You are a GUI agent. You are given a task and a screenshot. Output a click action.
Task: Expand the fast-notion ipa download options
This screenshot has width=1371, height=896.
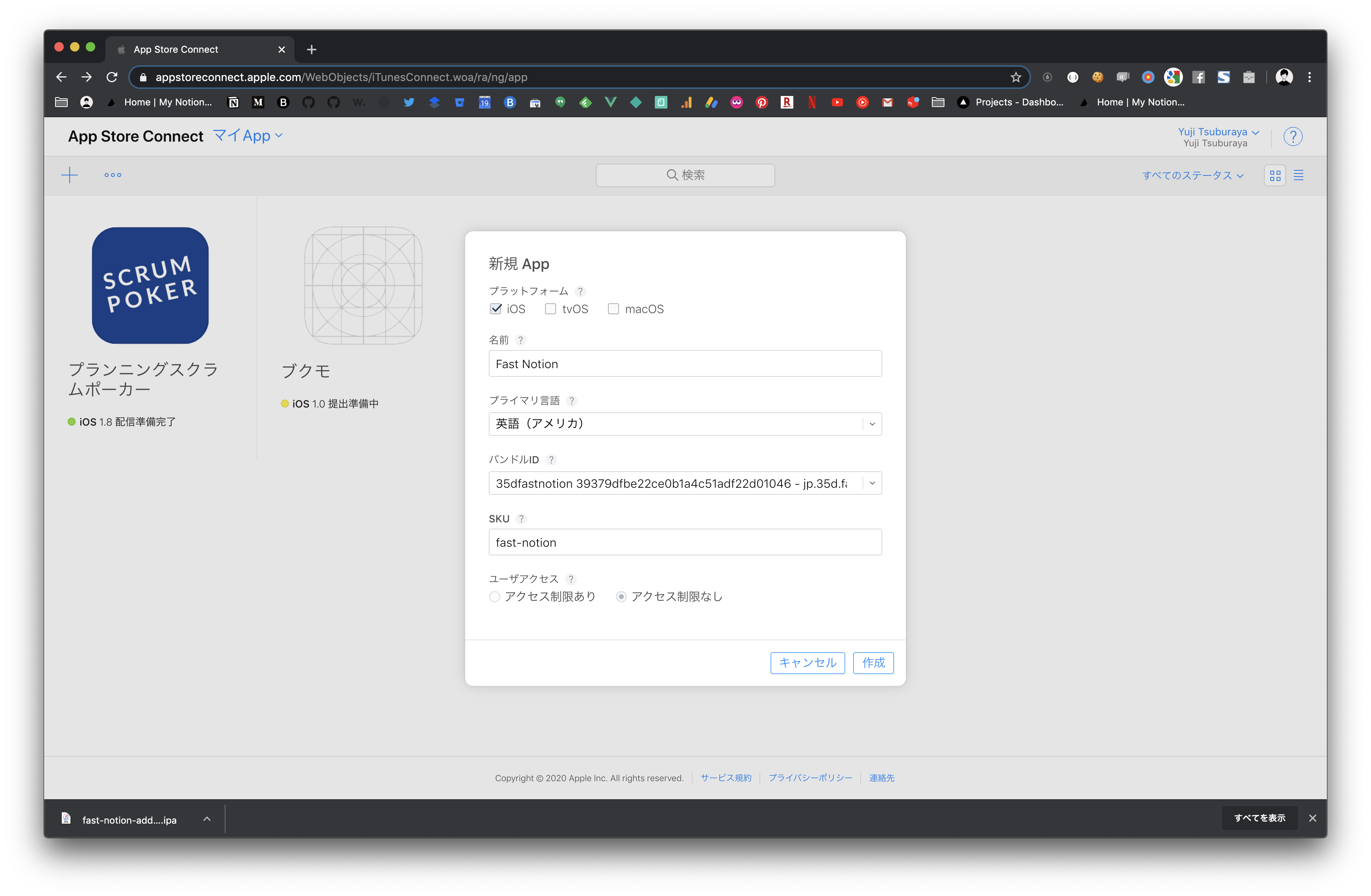point(207,819)
